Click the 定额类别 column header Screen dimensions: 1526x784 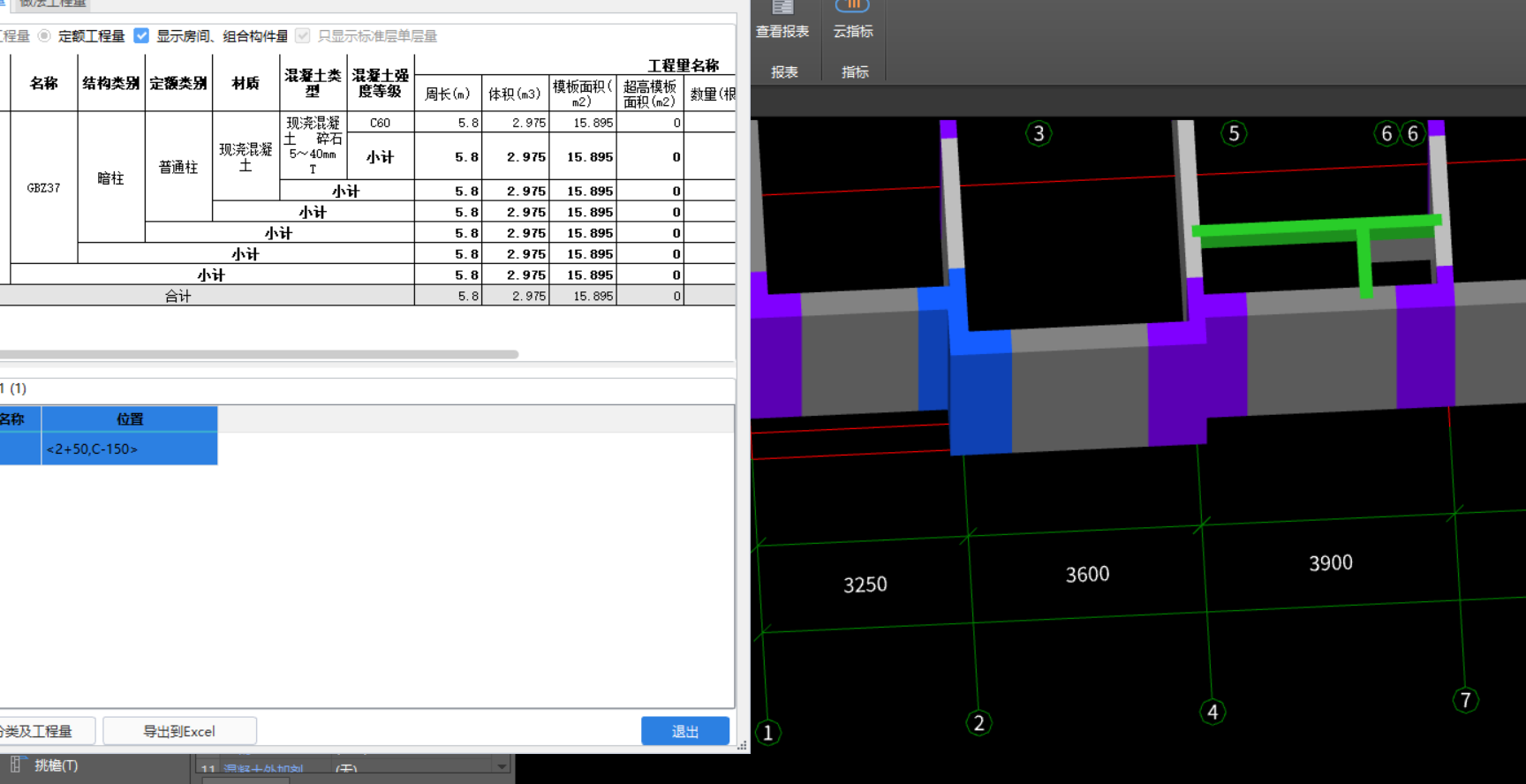[178, 83]
